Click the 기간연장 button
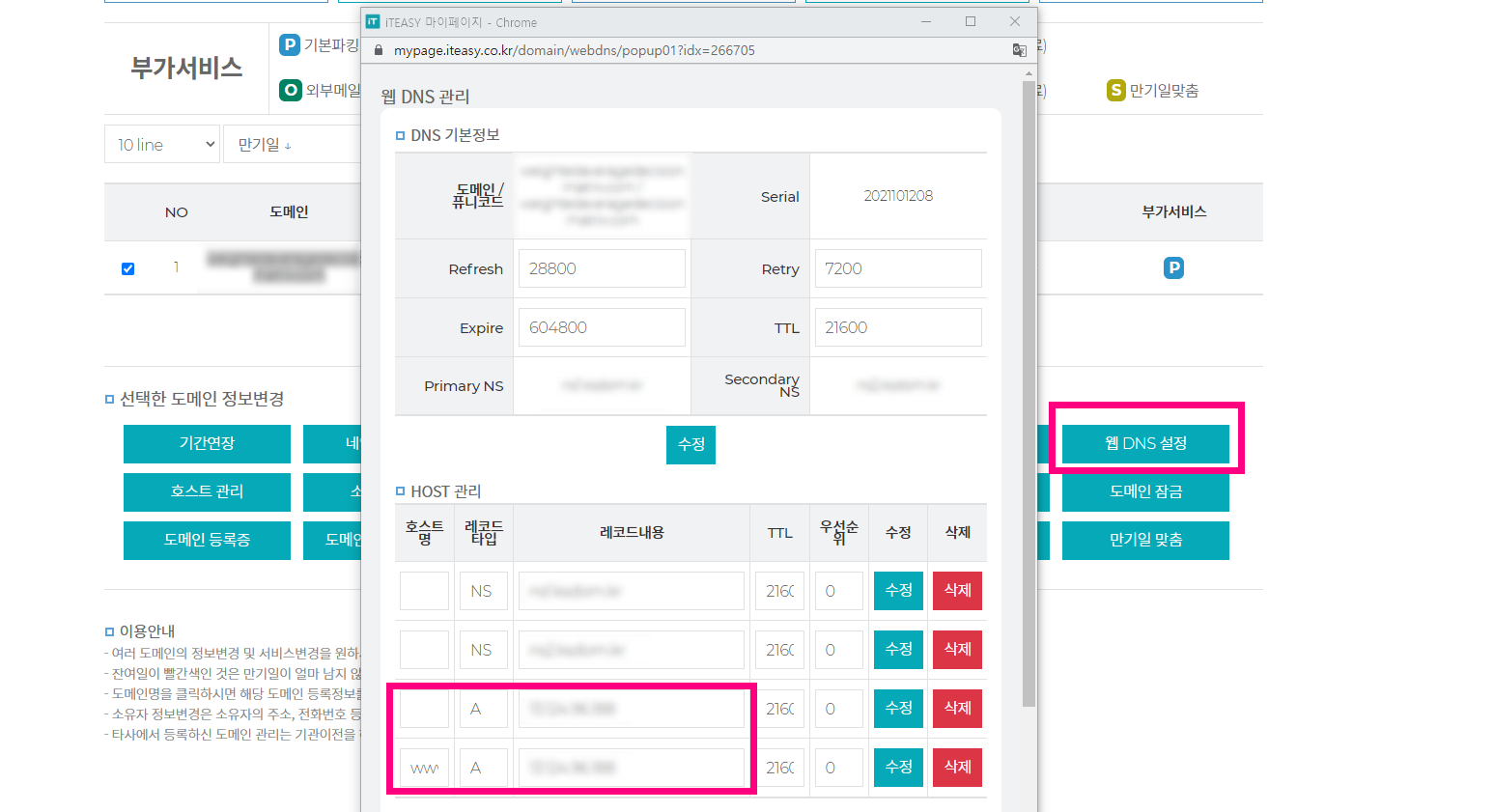This screenshot has width=1494, height=812. (x=207, y=443)
